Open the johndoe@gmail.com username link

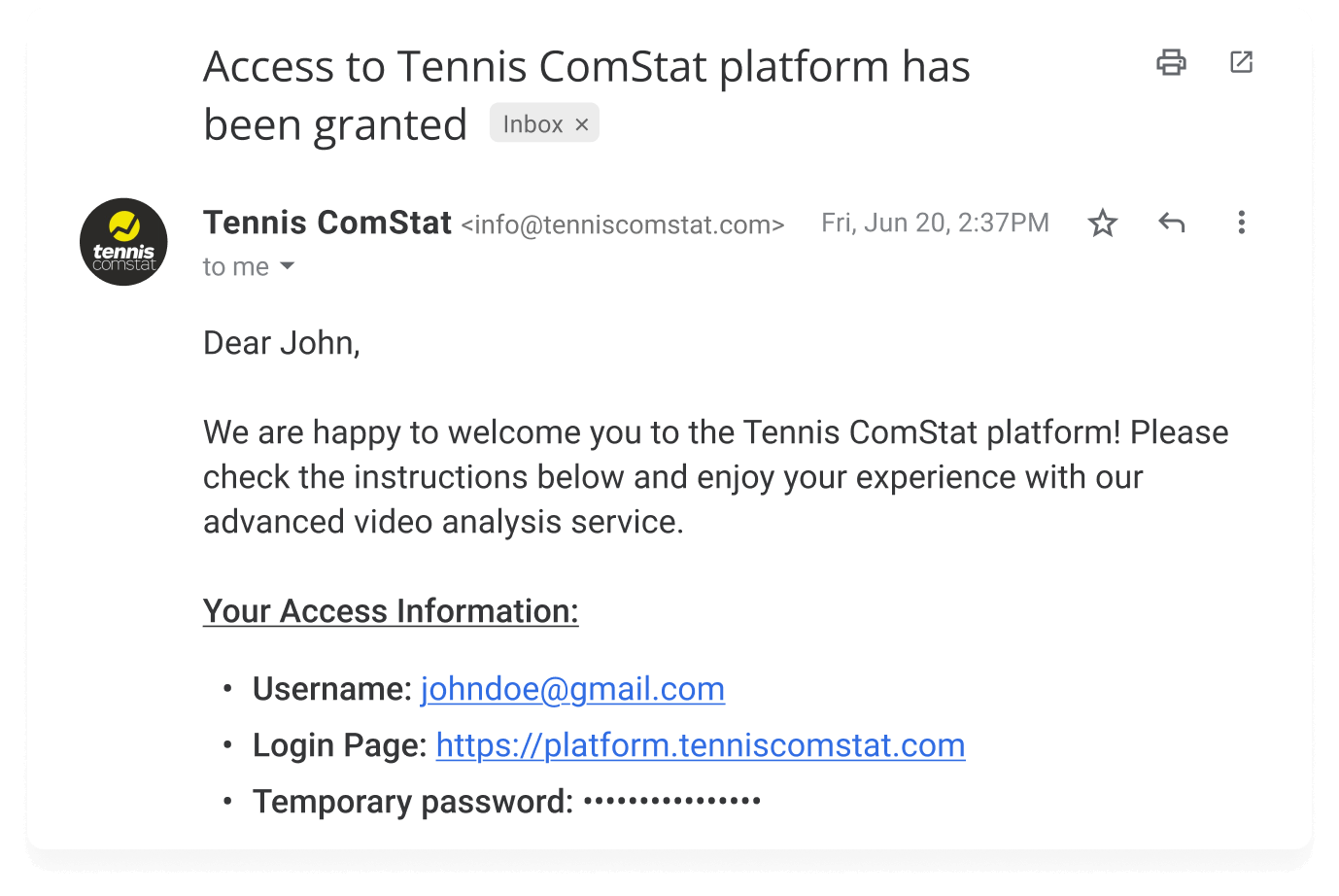[x=572, y=689]
